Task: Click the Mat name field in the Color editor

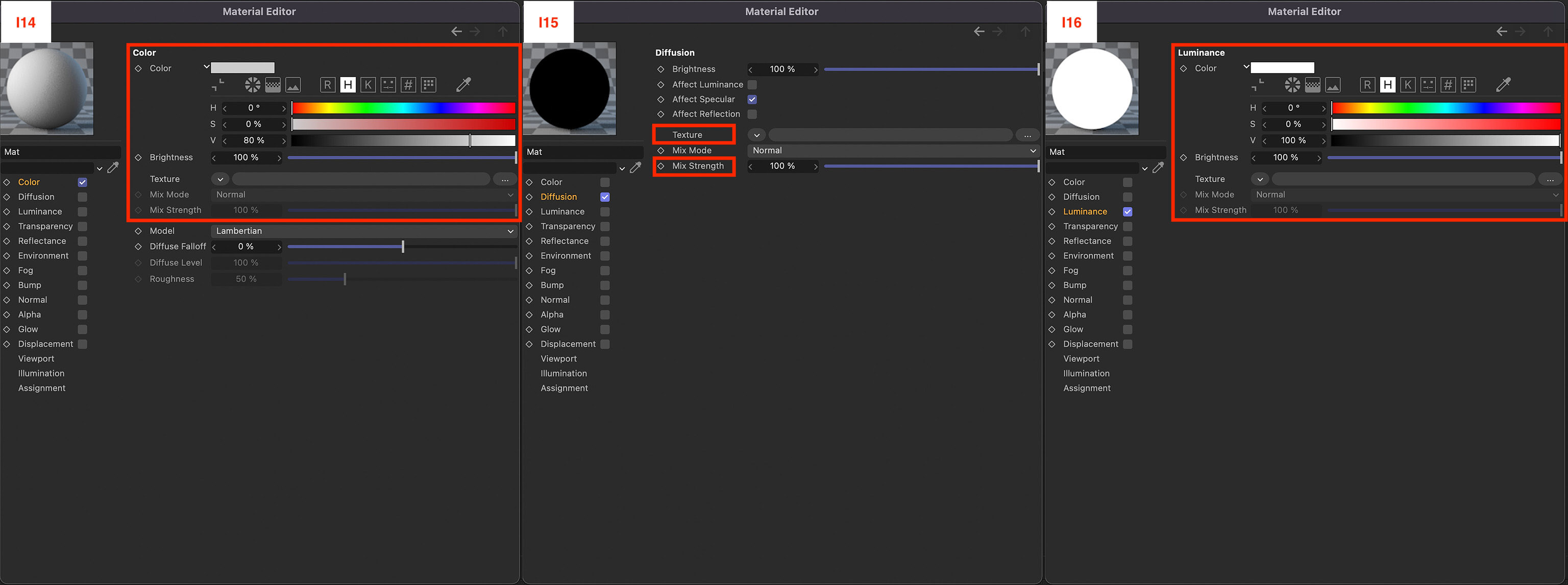Action: 60,152
